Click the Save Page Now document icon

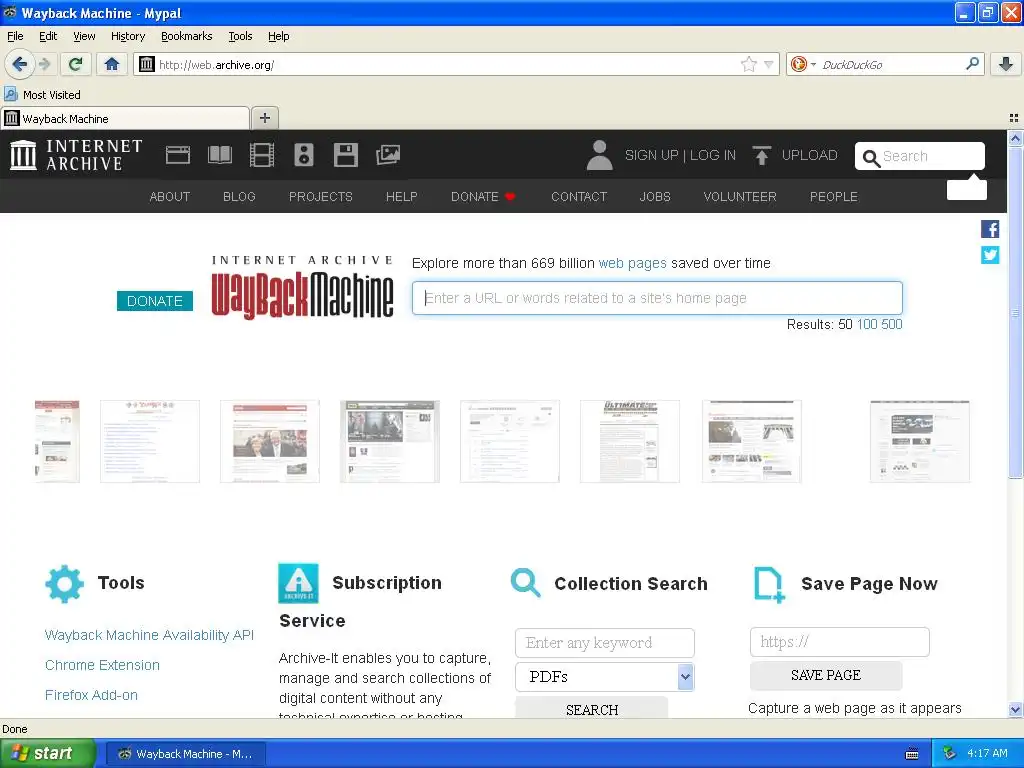769,584
